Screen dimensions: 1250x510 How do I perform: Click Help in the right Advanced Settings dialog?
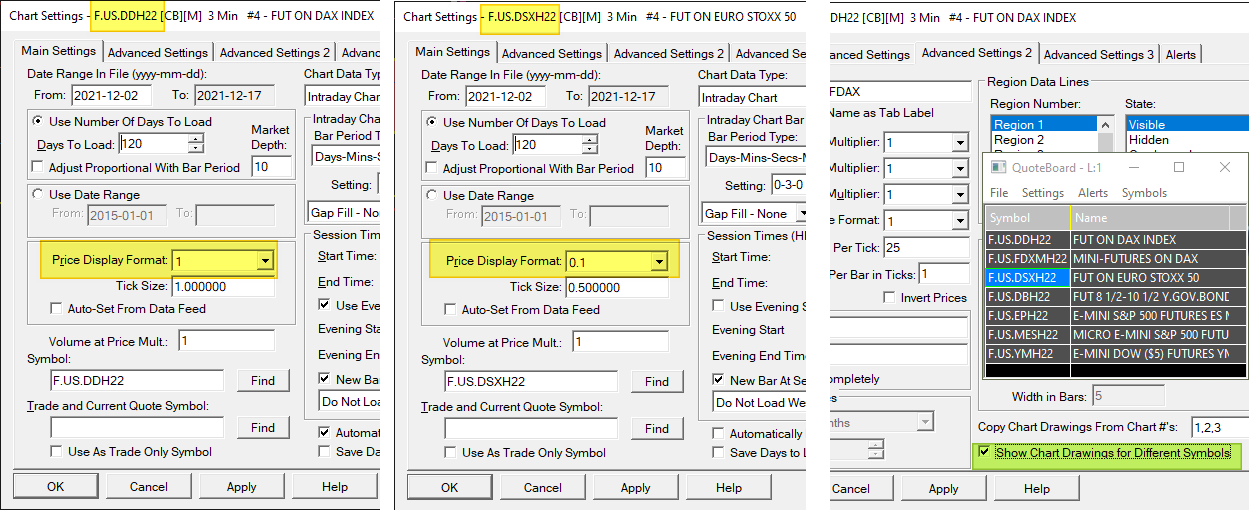tap(1037, 488)
